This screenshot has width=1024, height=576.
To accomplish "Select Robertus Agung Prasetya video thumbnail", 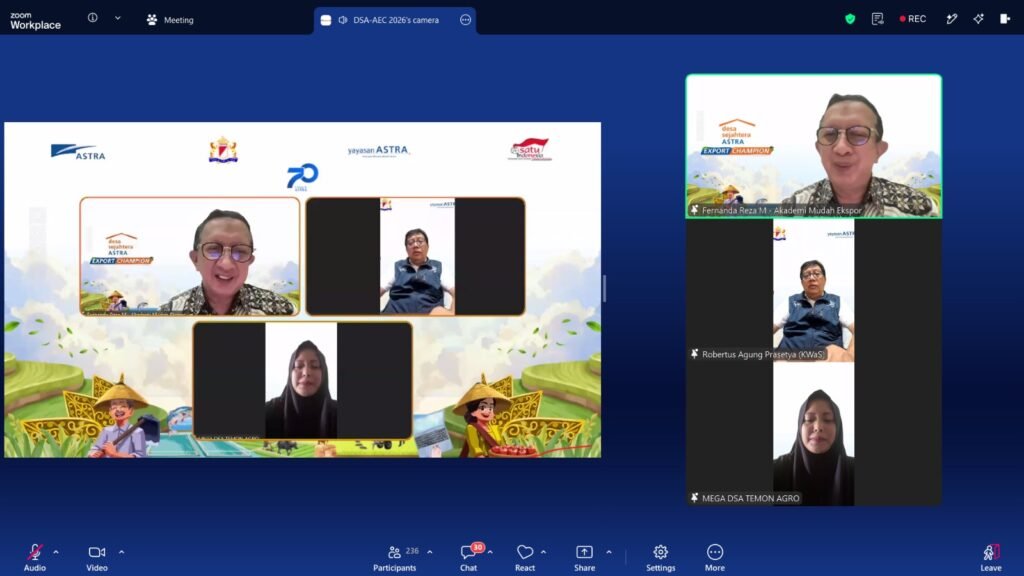I will coord(814,290).
